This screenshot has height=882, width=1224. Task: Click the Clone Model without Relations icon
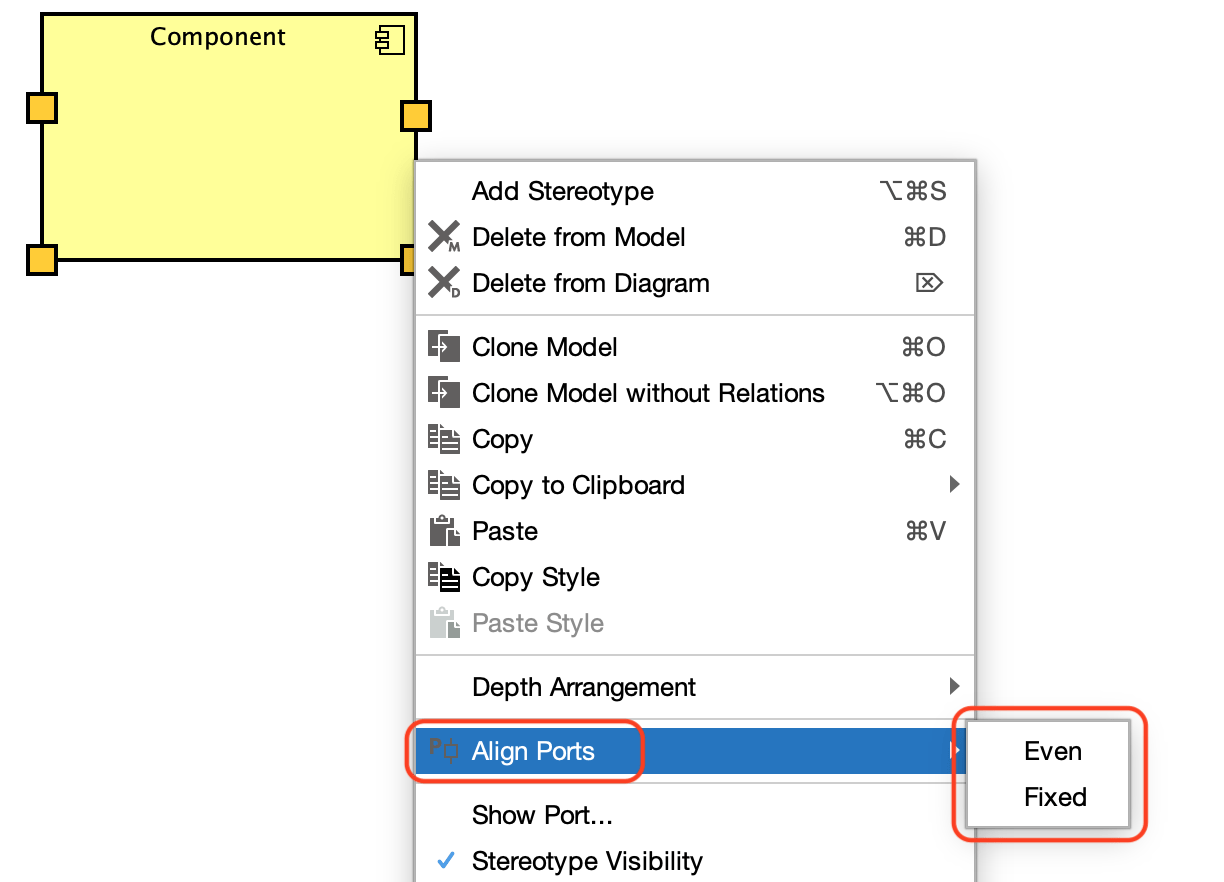[444, 393]
